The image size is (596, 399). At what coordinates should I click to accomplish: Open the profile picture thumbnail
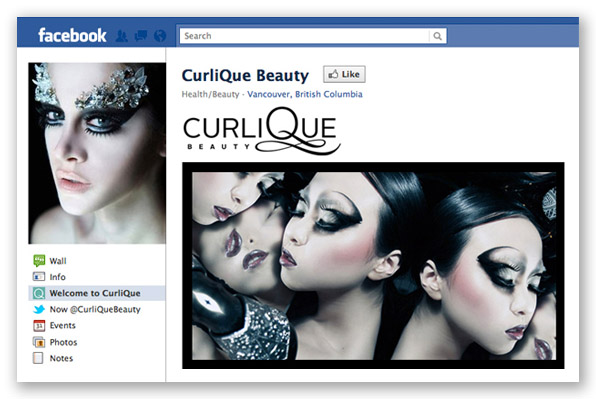97,153
